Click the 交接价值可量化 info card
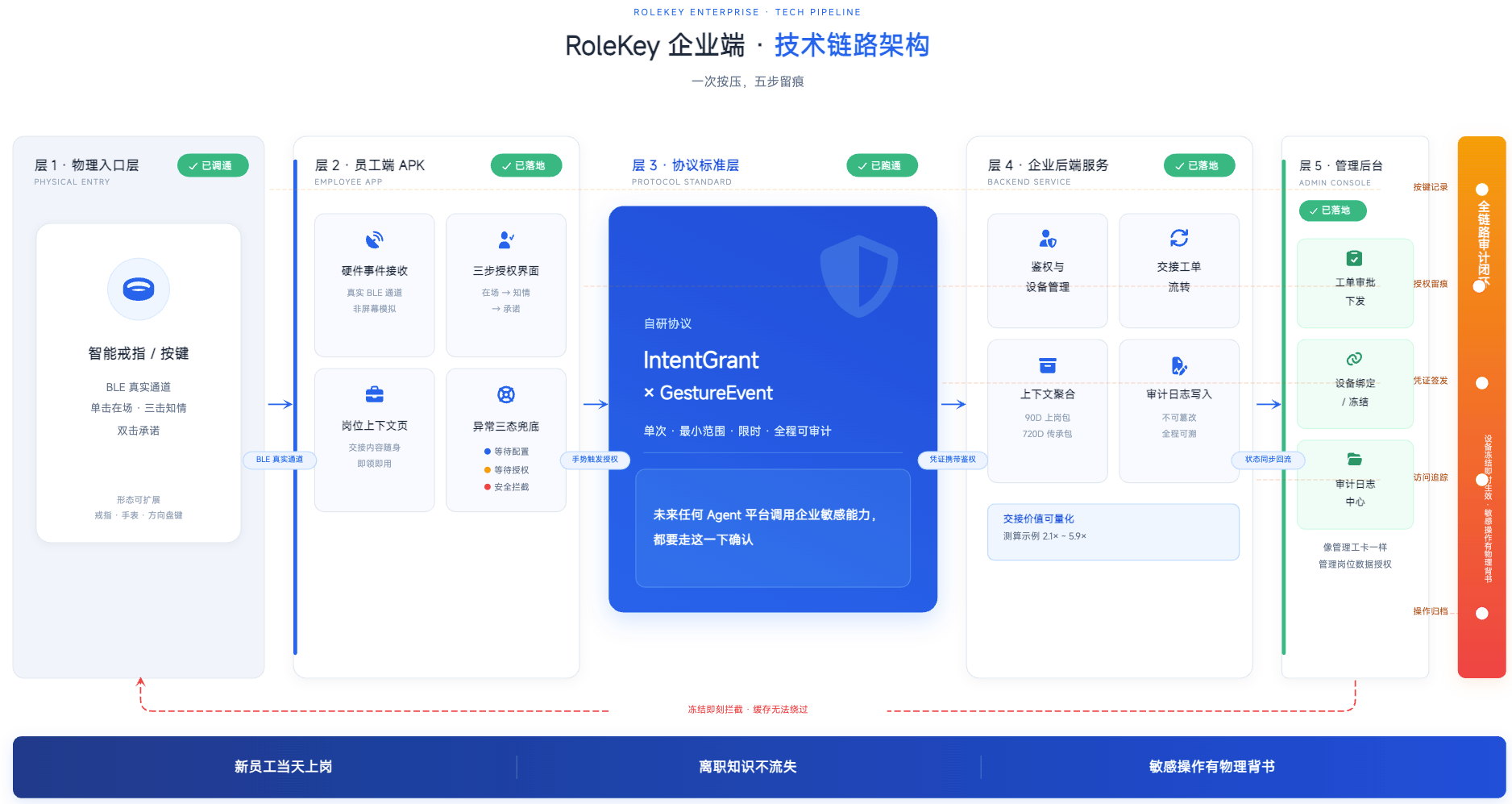 [1113, 531]
